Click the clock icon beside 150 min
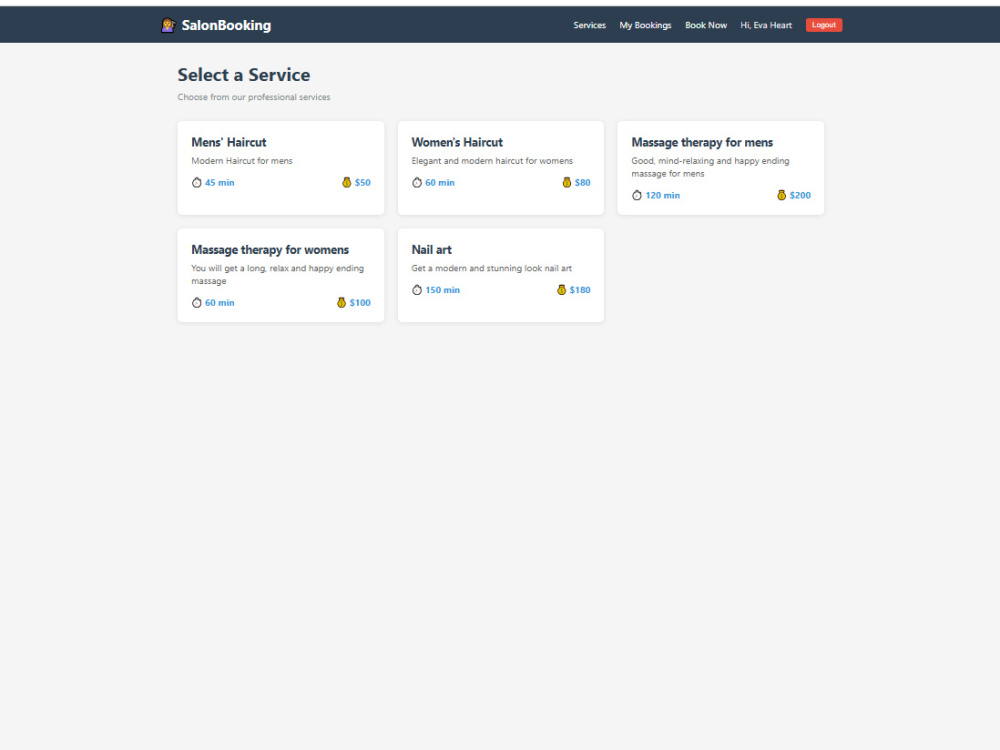The width and height of the screenshot is (1000, 750). [x=416, y=290]
